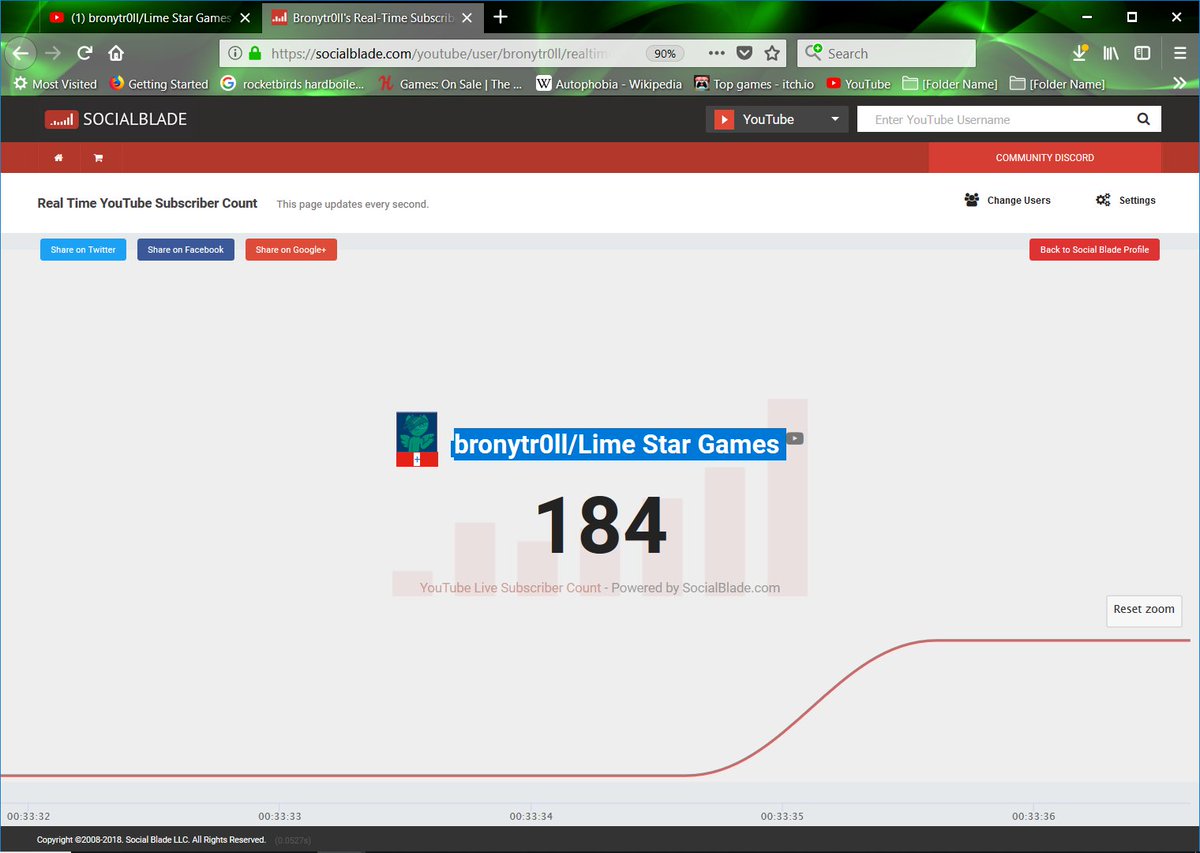Screen dimensions: 1200x853
Task: Open the Library icon in toolbar
Action: [x=1111, y=53]
